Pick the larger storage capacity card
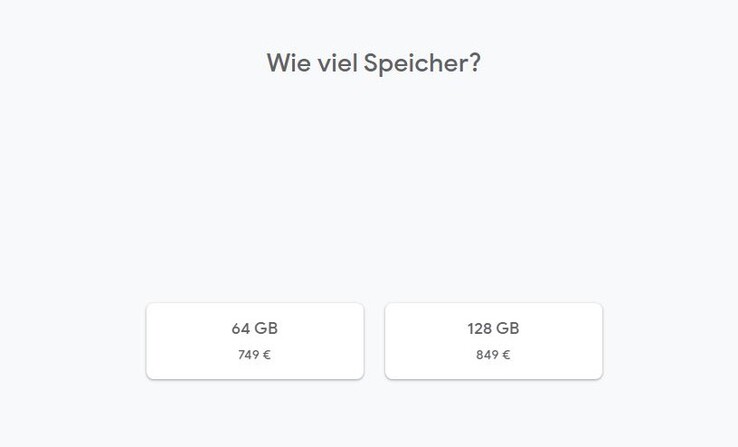Viewport: 738px width, 447px height. click(493, 341)
